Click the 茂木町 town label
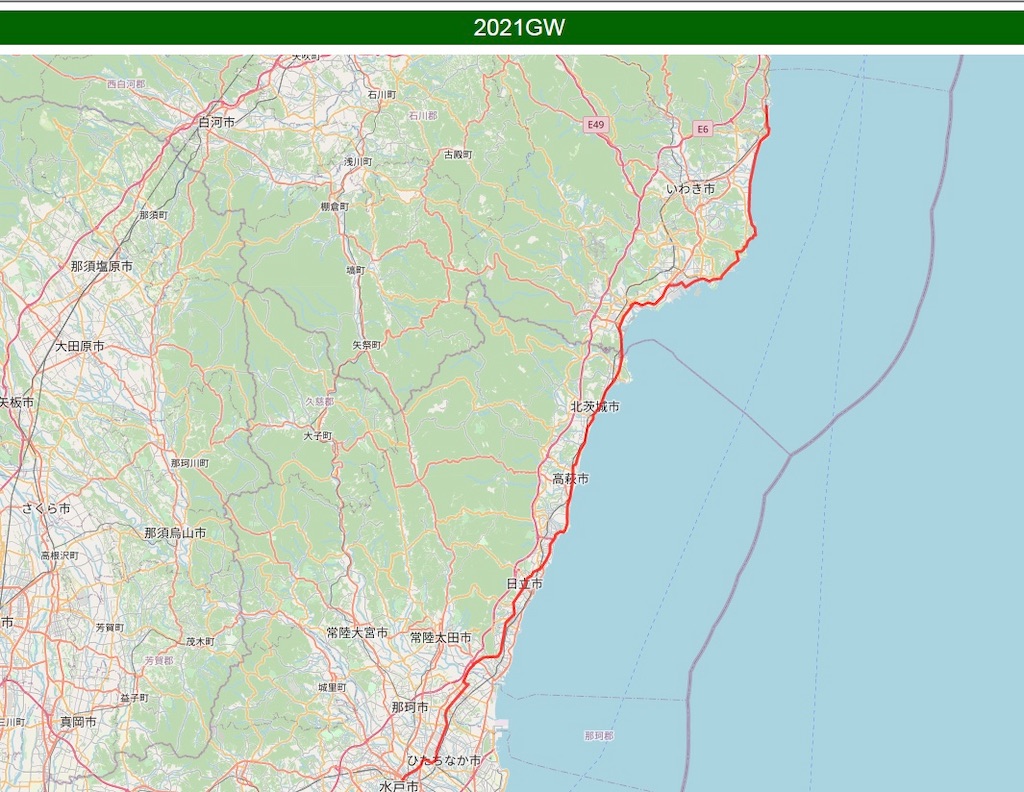Viewport: 1024px width, 792px height. tap(200, 642)
